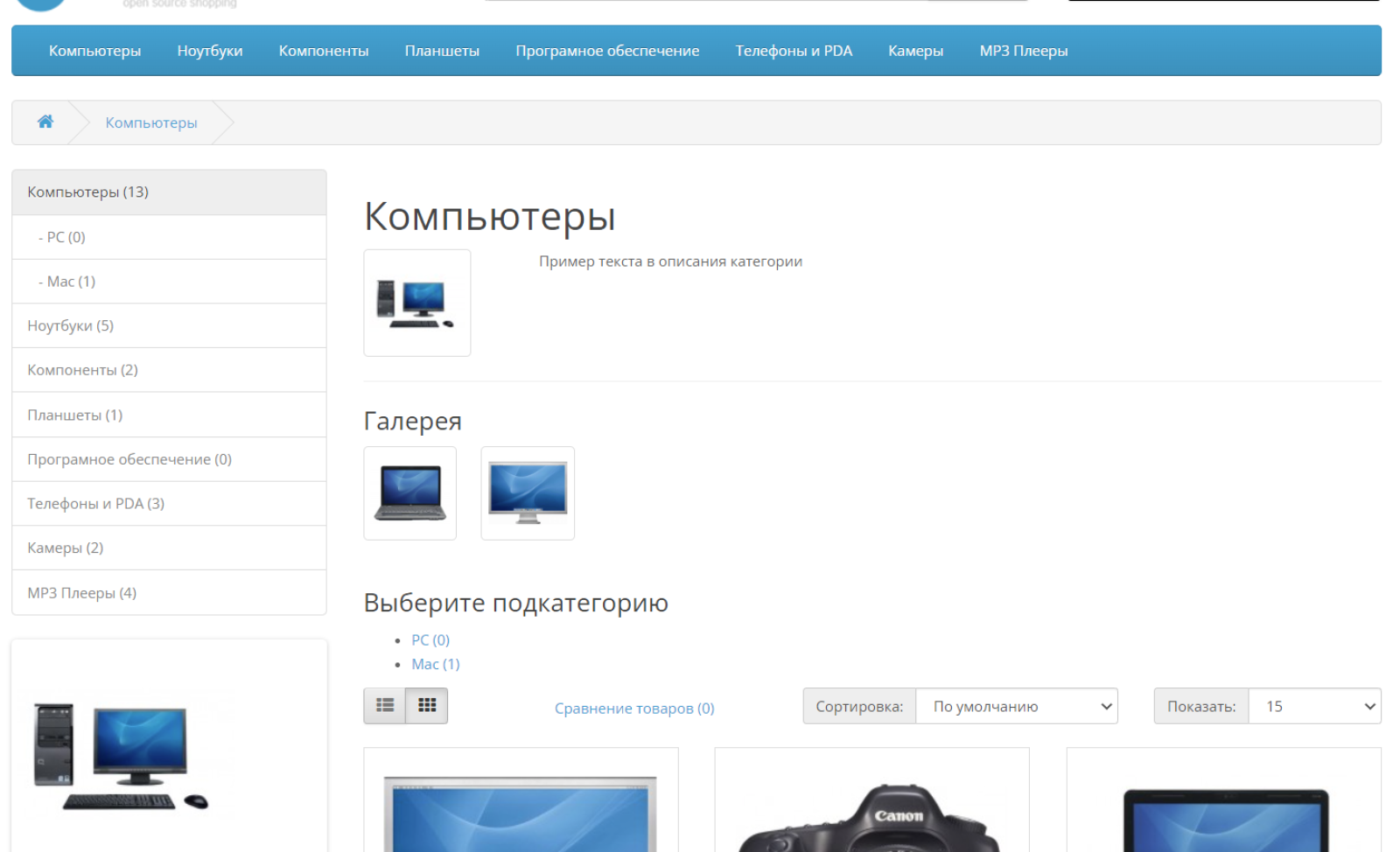This screenshot has width=1400, height=852.
Task: Switch to grid view icon
Action: (x=427, y=706)
